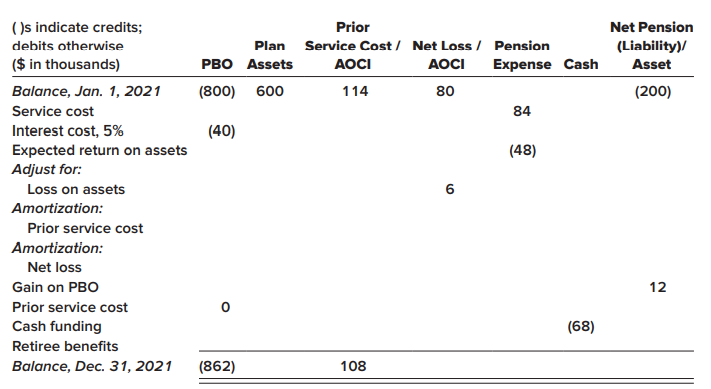Viewport: 711px width, 389px height.
Task: Select the Cash column header
Action: point(581,64)
